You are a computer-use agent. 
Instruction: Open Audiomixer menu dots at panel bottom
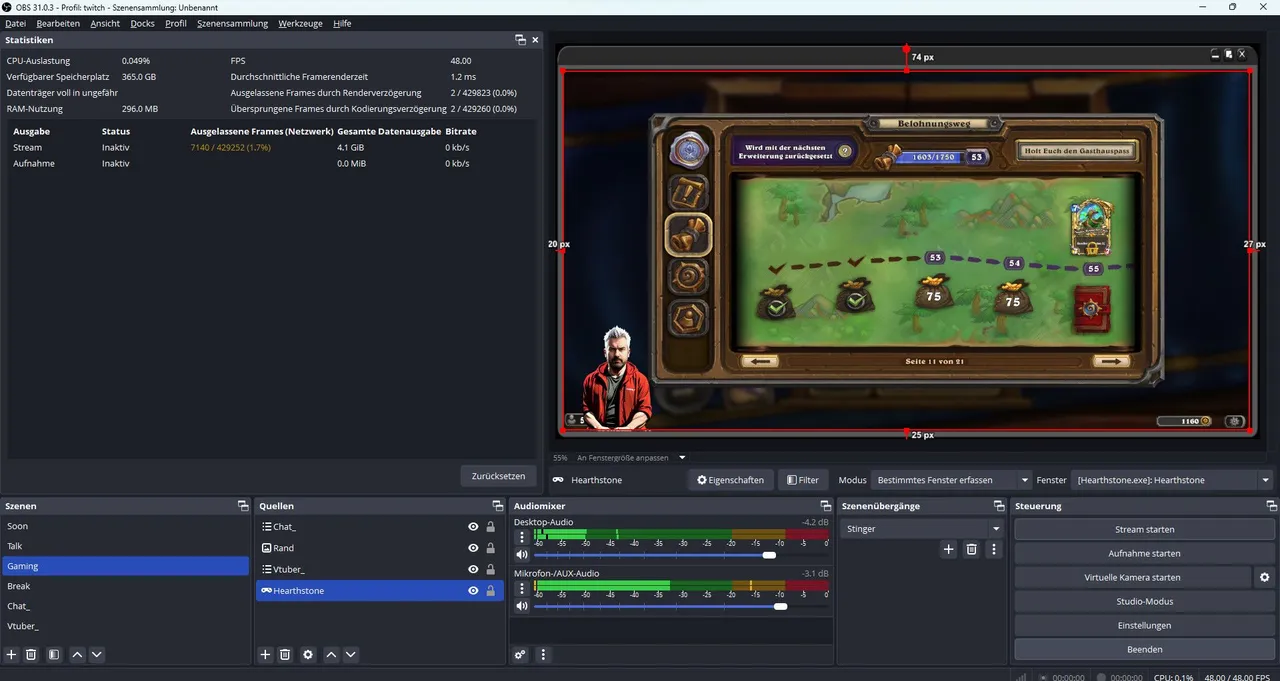pos(543,654)
